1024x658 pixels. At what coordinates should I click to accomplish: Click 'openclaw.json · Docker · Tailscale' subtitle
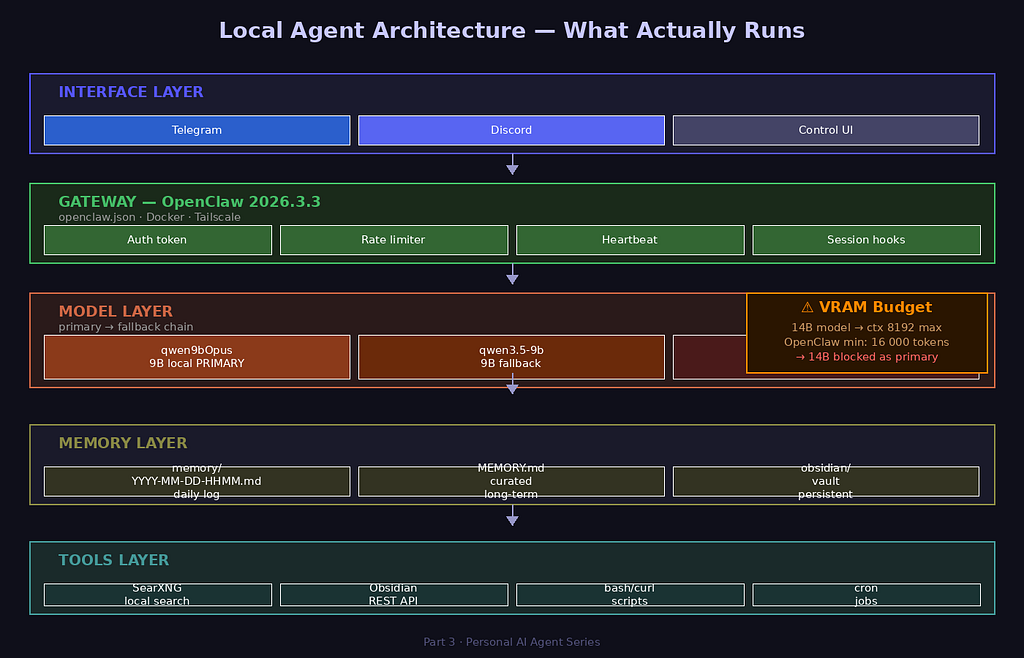(x=150, y=217)
